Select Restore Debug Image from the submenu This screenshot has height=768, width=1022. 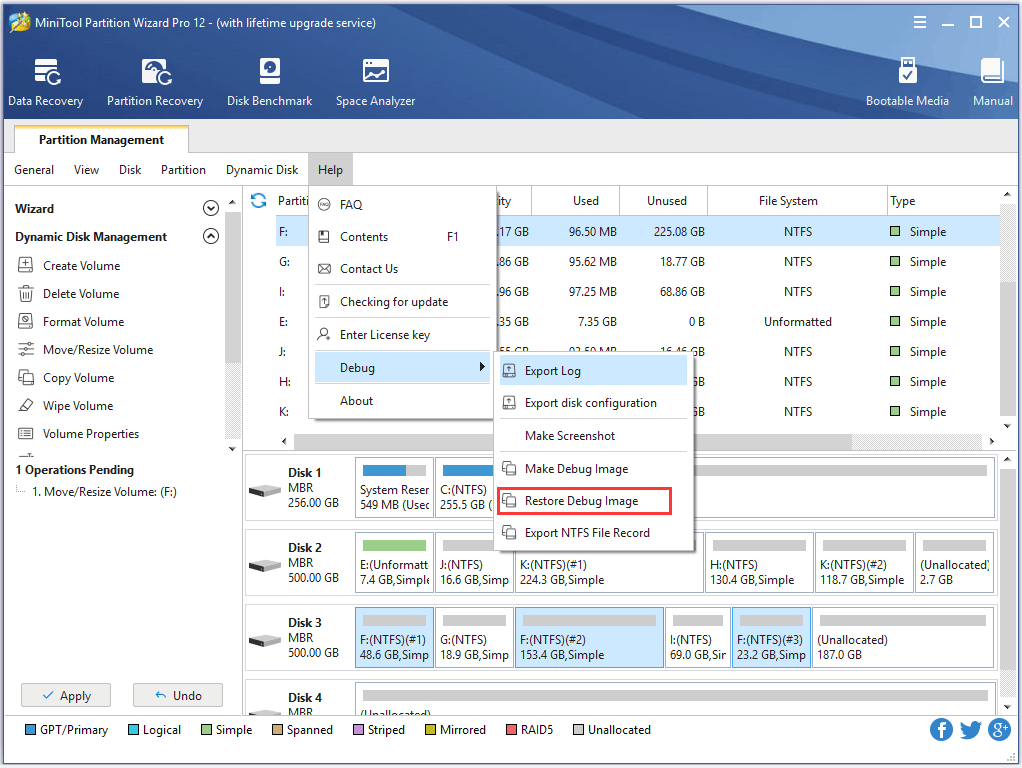pos(581,501)
